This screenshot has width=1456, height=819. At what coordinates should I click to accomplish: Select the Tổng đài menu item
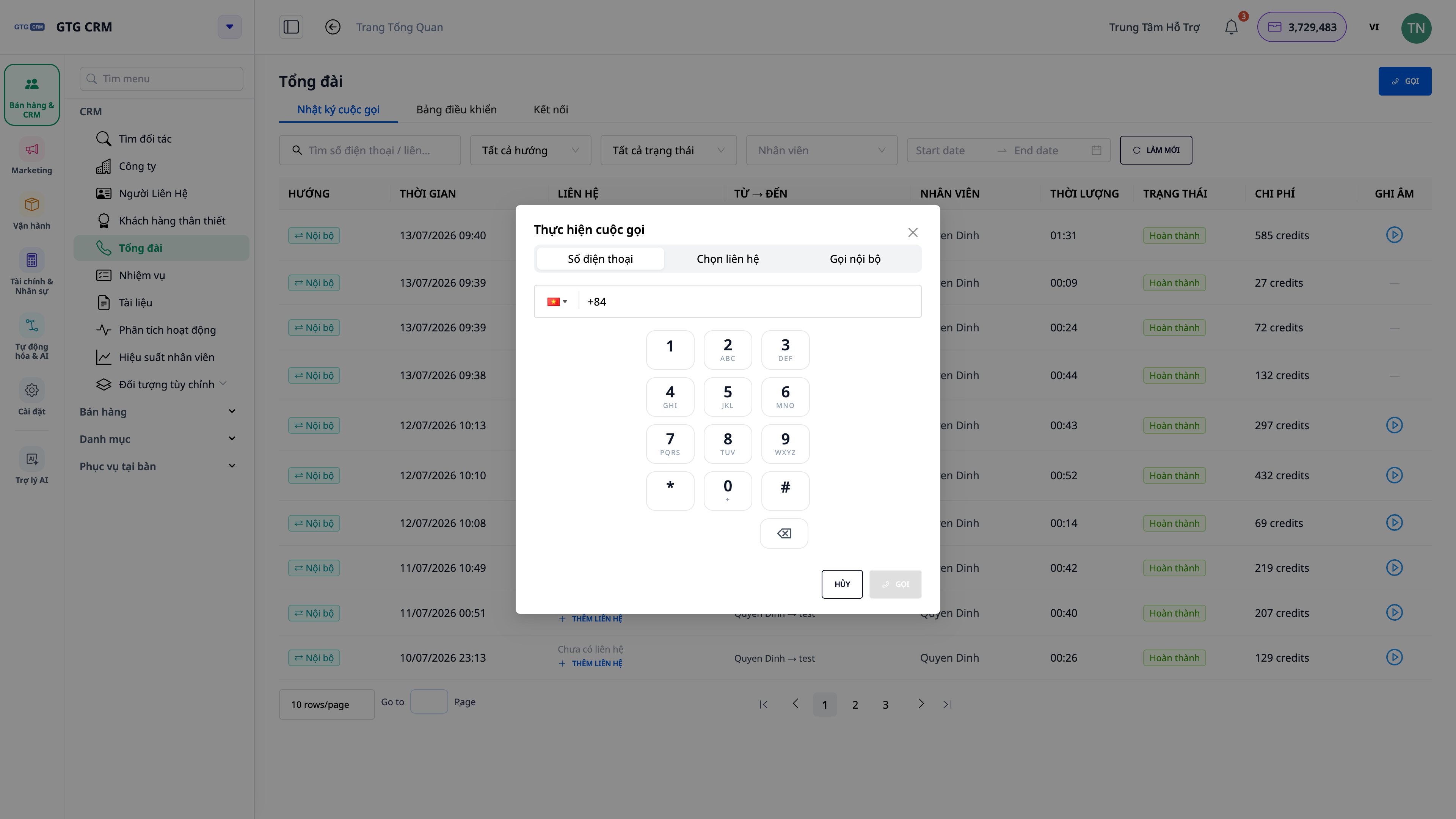pos(162,248)
